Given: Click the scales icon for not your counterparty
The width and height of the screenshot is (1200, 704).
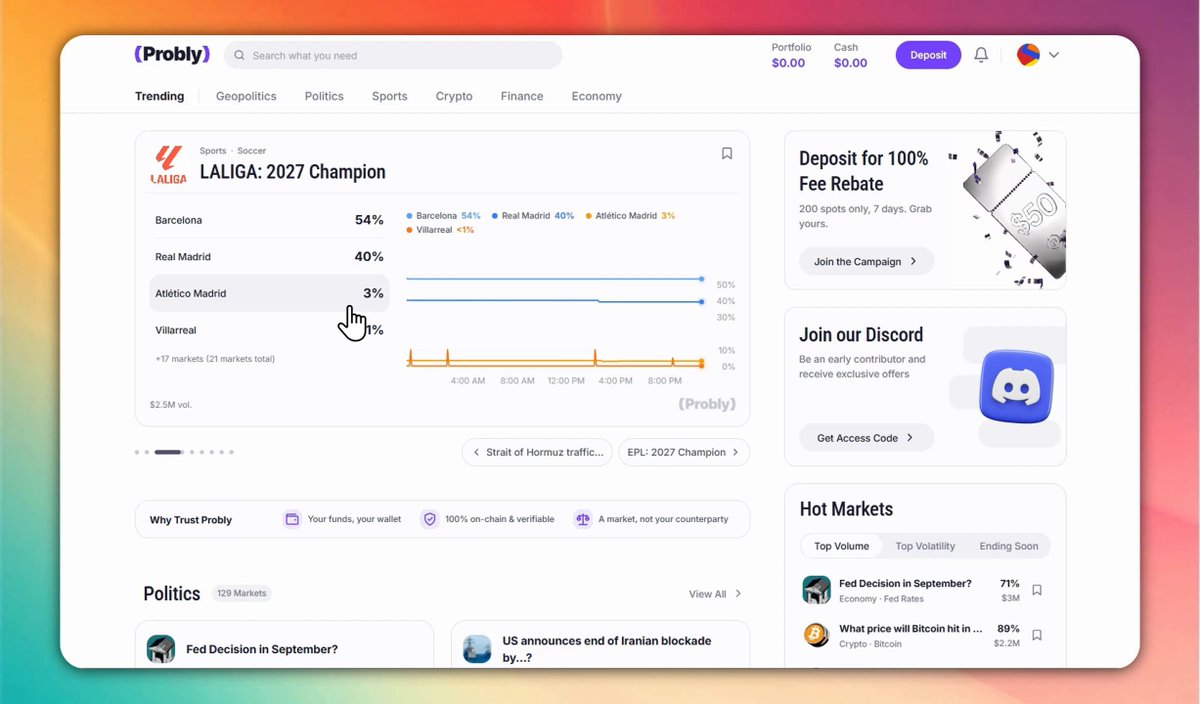Looking at the screenshot, I should pos(583,519).
